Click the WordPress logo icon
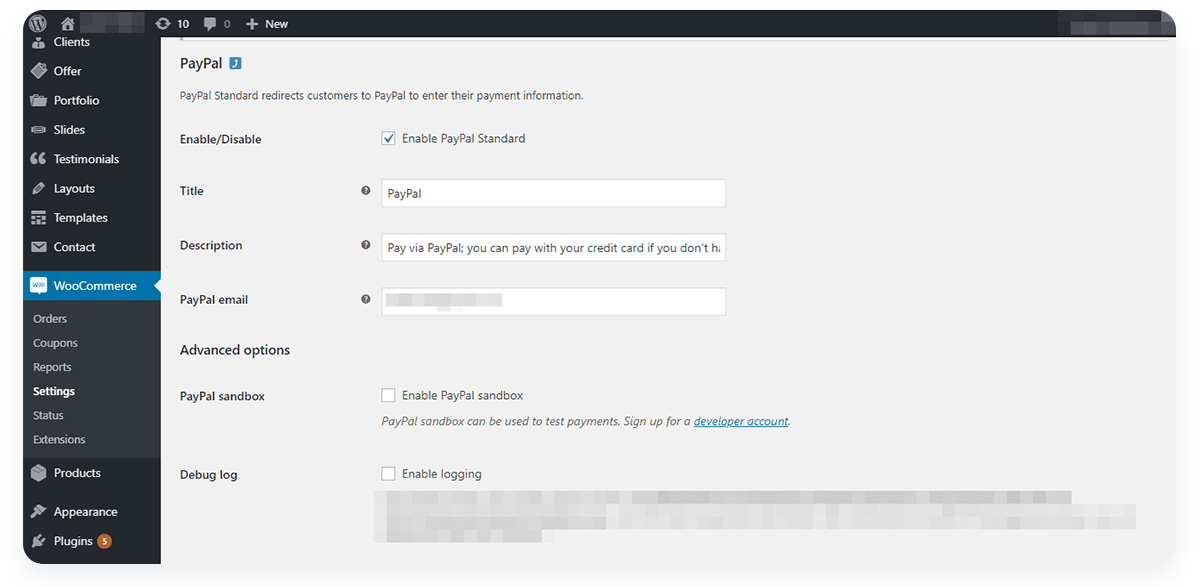1200x586 pixels. pos(38,23)
